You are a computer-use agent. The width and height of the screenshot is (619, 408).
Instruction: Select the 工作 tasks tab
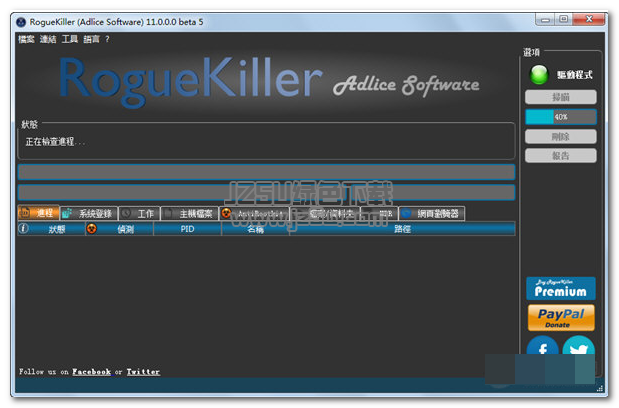[139, 213]
